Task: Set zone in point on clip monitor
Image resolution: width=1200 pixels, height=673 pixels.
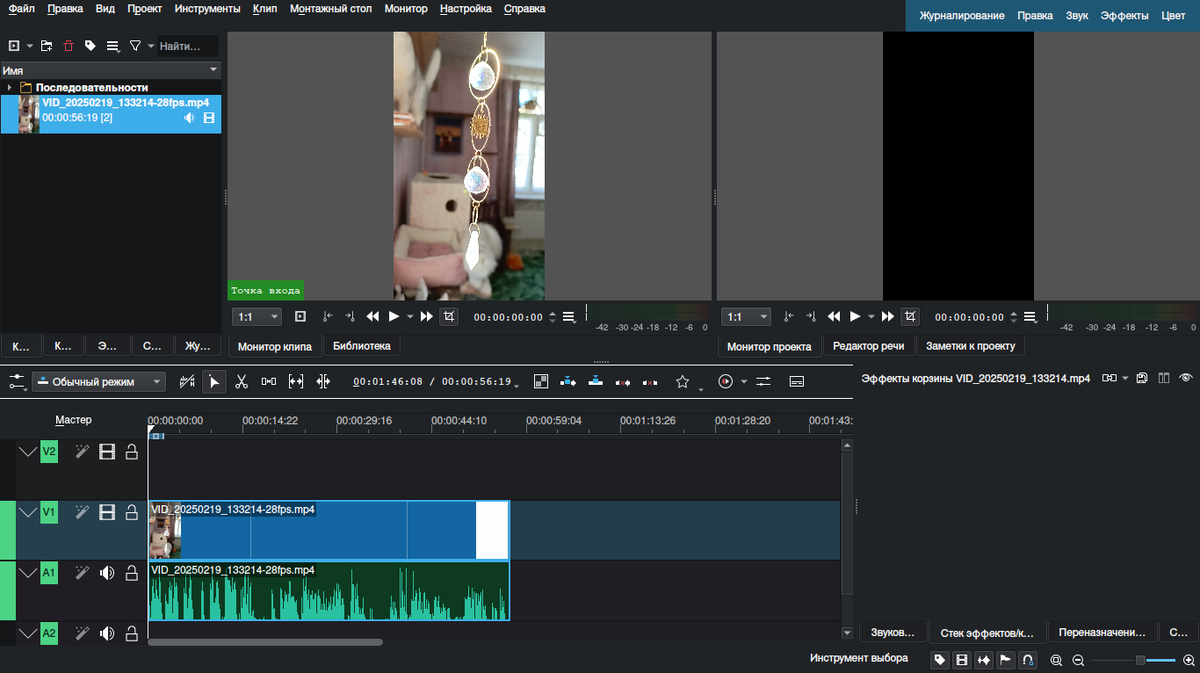Action: click(x=328, y=316)
